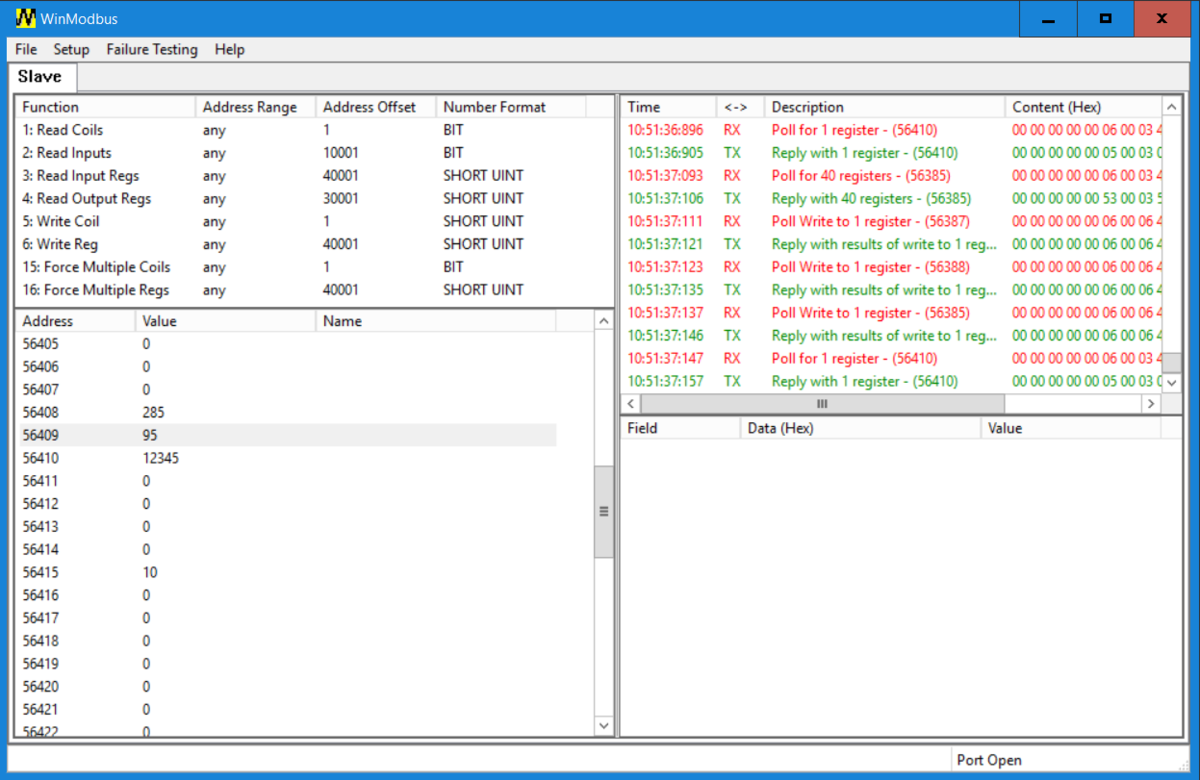Select the '16: Force Multiple Regs' function row
Image resolution: width=1200 pixels, height=780 pixels.
pyautogui.click(x=95, y=290)
